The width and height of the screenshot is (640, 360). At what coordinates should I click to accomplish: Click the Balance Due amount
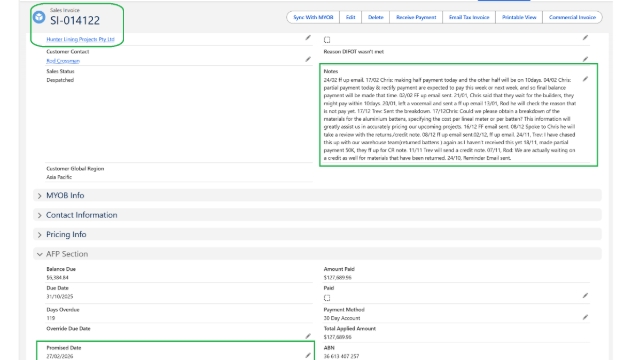57,278
